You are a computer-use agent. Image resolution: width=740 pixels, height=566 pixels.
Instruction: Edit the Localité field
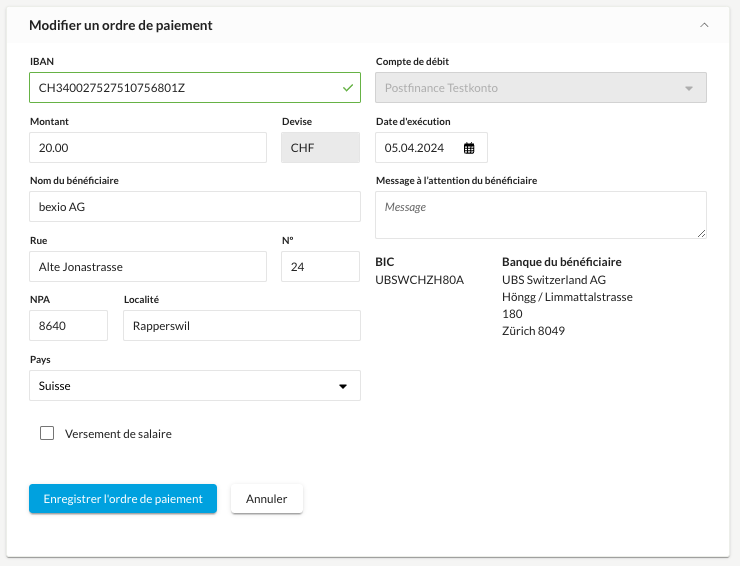pos(242,325)
